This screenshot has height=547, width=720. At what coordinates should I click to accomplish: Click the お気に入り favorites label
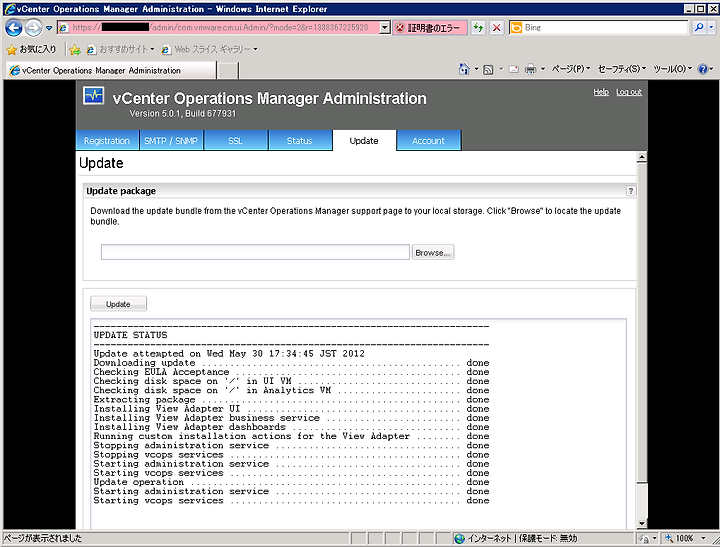coord(38,49)
